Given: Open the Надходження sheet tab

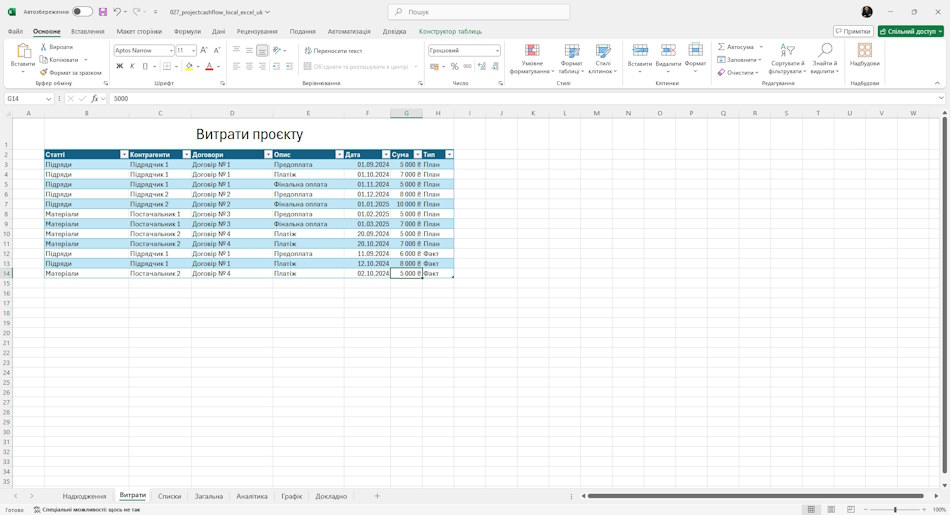Looking at the screenshot, I should [x=84, y=496].
